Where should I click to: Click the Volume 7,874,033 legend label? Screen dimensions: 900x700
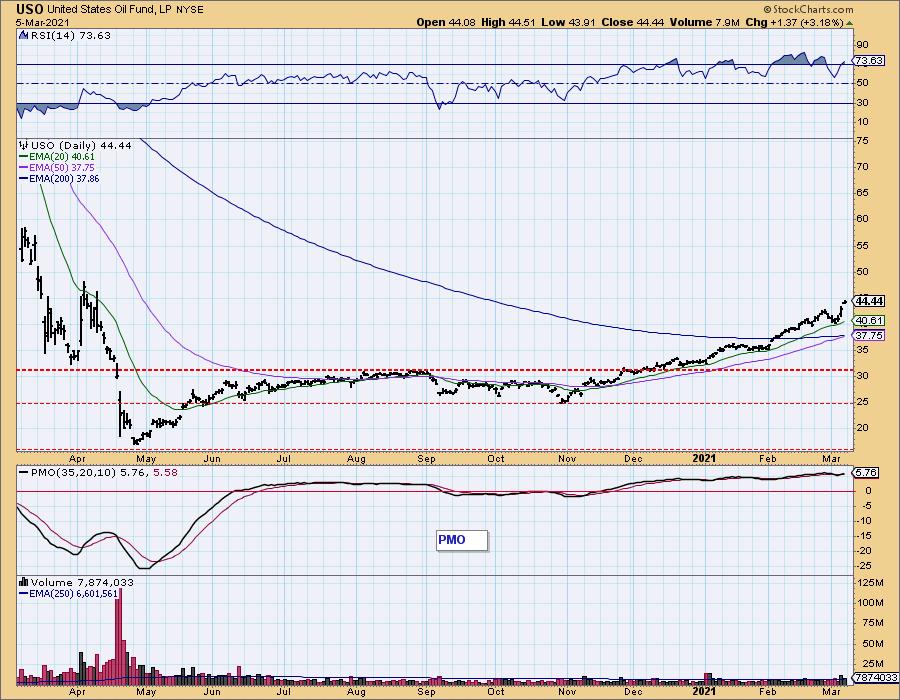coord(82,582)
